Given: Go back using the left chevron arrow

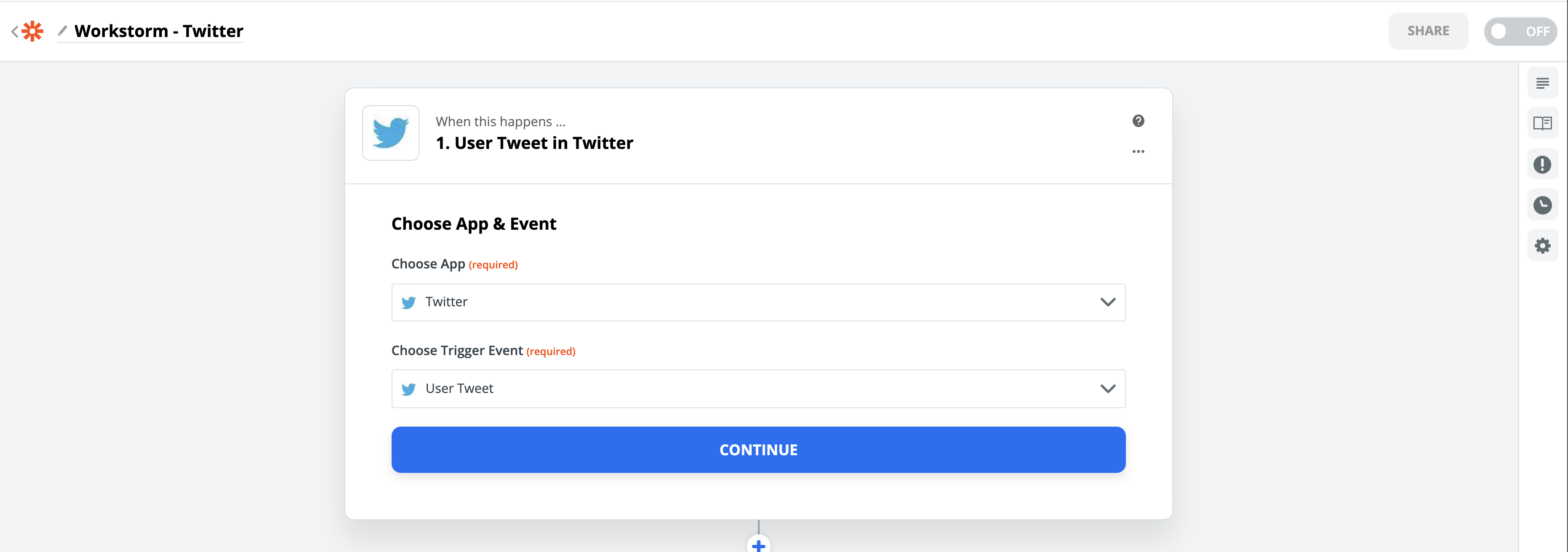Looking at the screenshot, I should pos(15,31).
